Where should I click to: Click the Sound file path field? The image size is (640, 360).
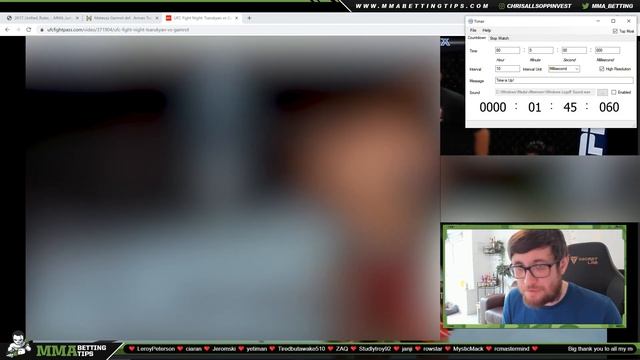(545, 92)
